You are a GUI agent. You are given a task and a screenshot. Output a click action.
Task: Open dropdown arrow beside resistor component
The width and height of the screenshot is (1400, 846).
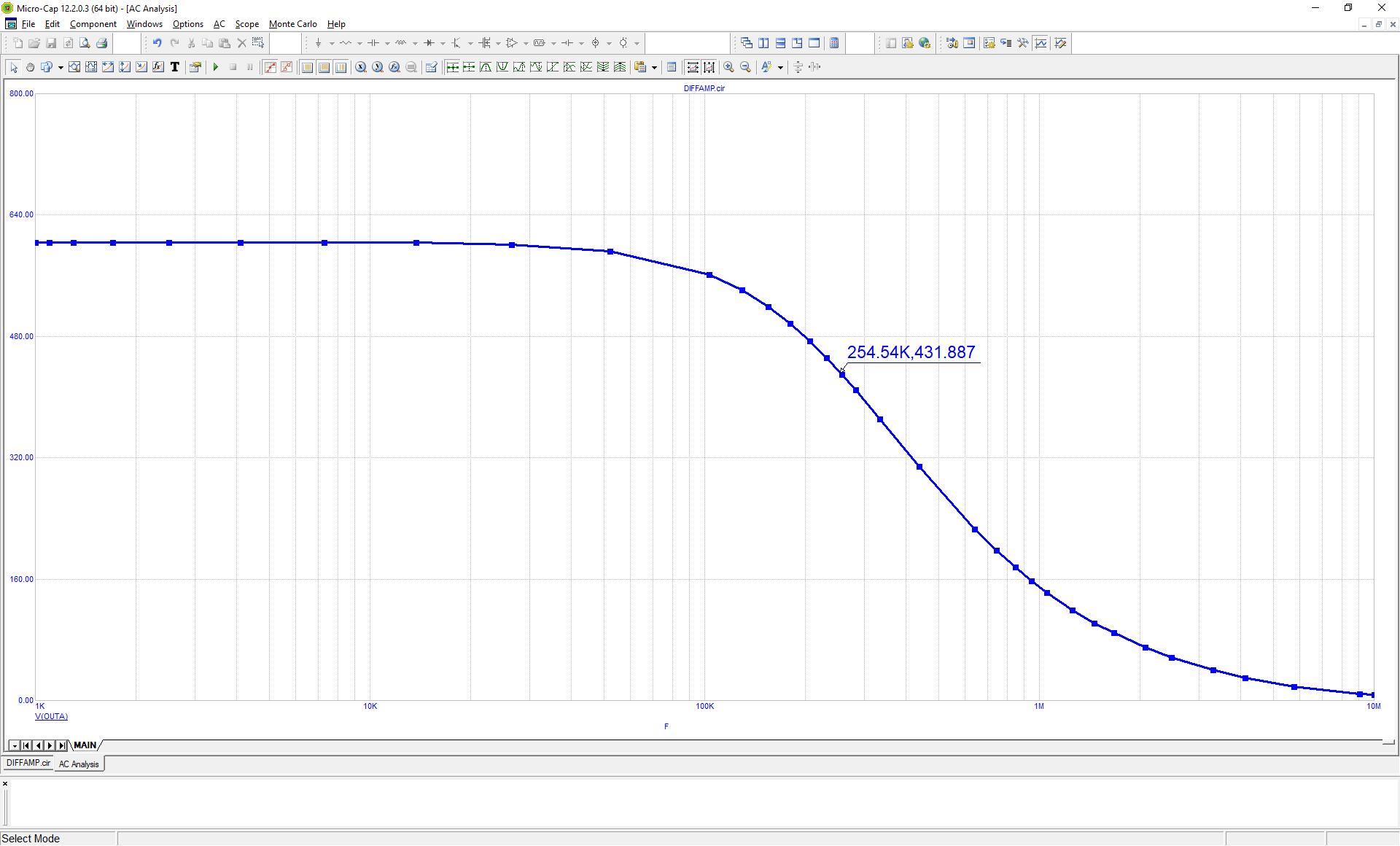(359, 43)
